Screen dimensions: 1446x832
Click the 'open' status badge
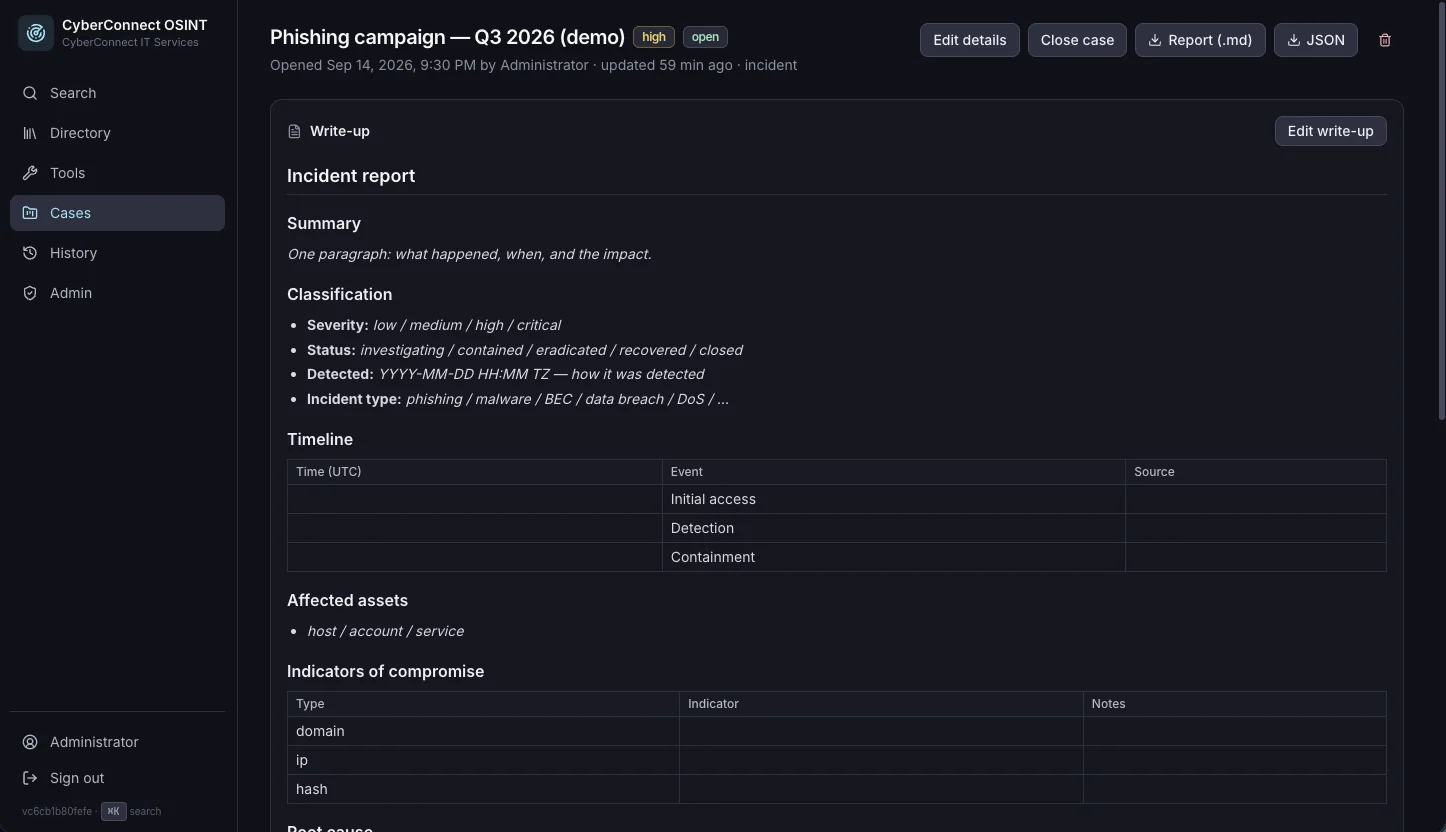[705, 37]
